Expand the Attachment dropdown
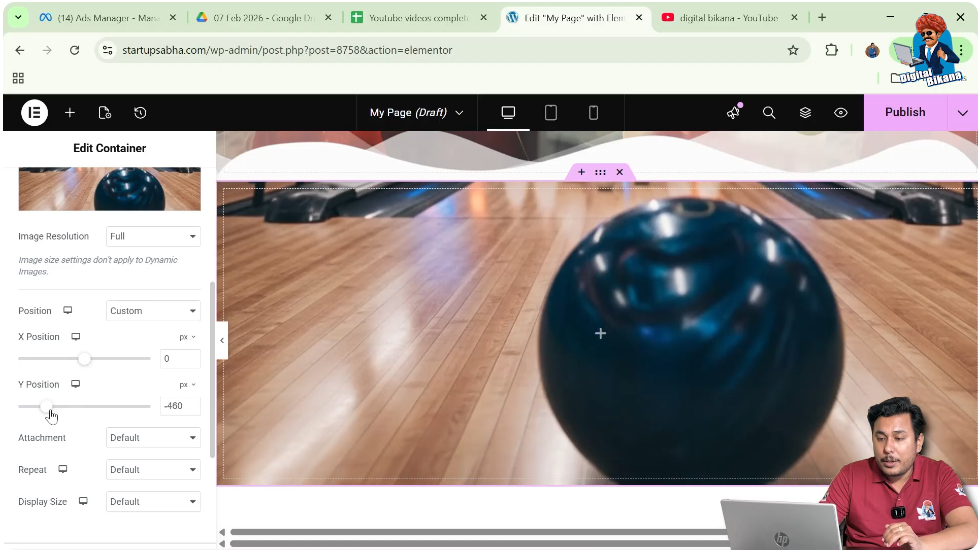The width and height of the screenshot is (980, 555). click(153, 438)
